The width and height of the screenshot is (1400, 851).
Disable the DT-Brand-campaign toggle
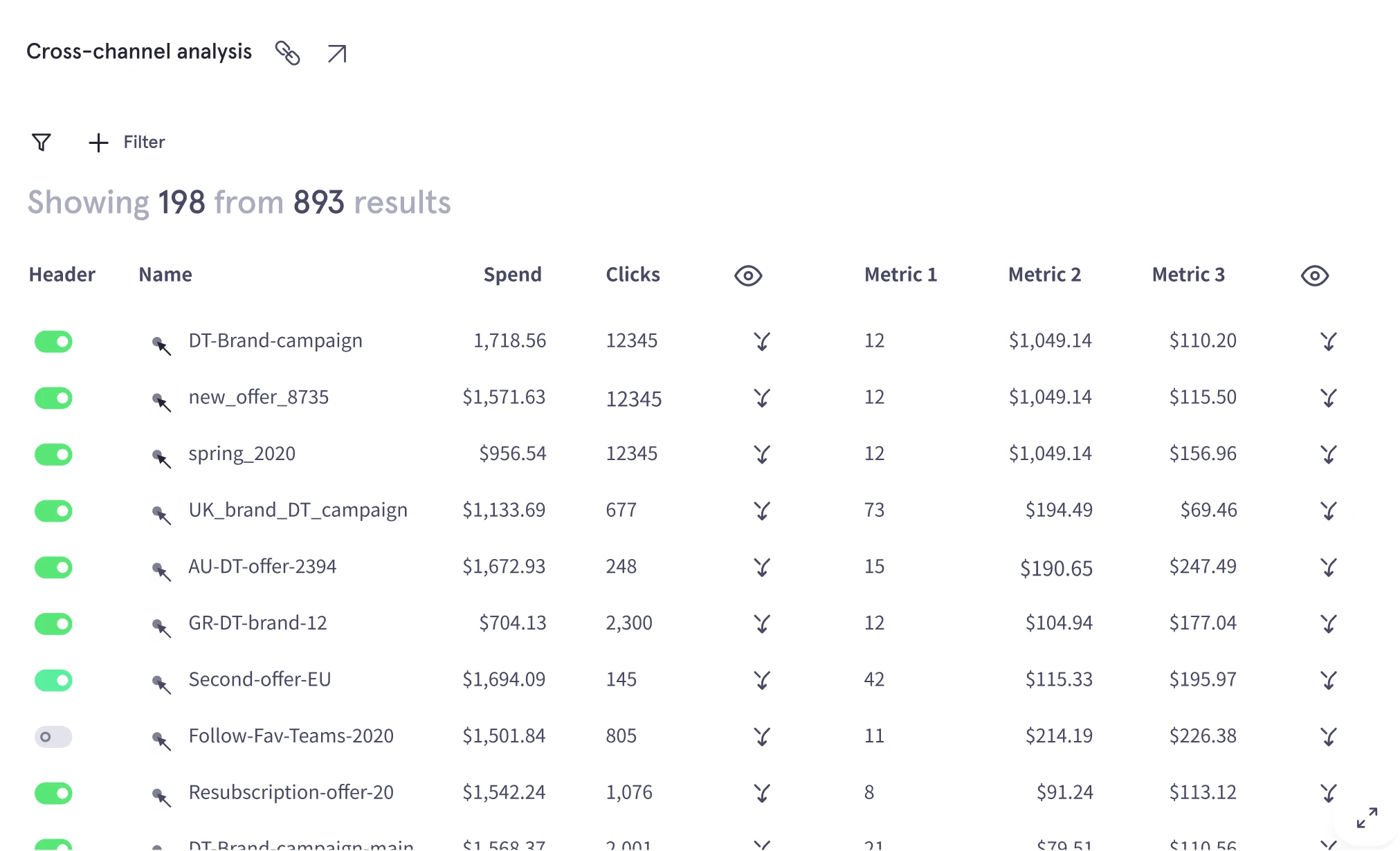pyautogui.click(x=53, y=341)
